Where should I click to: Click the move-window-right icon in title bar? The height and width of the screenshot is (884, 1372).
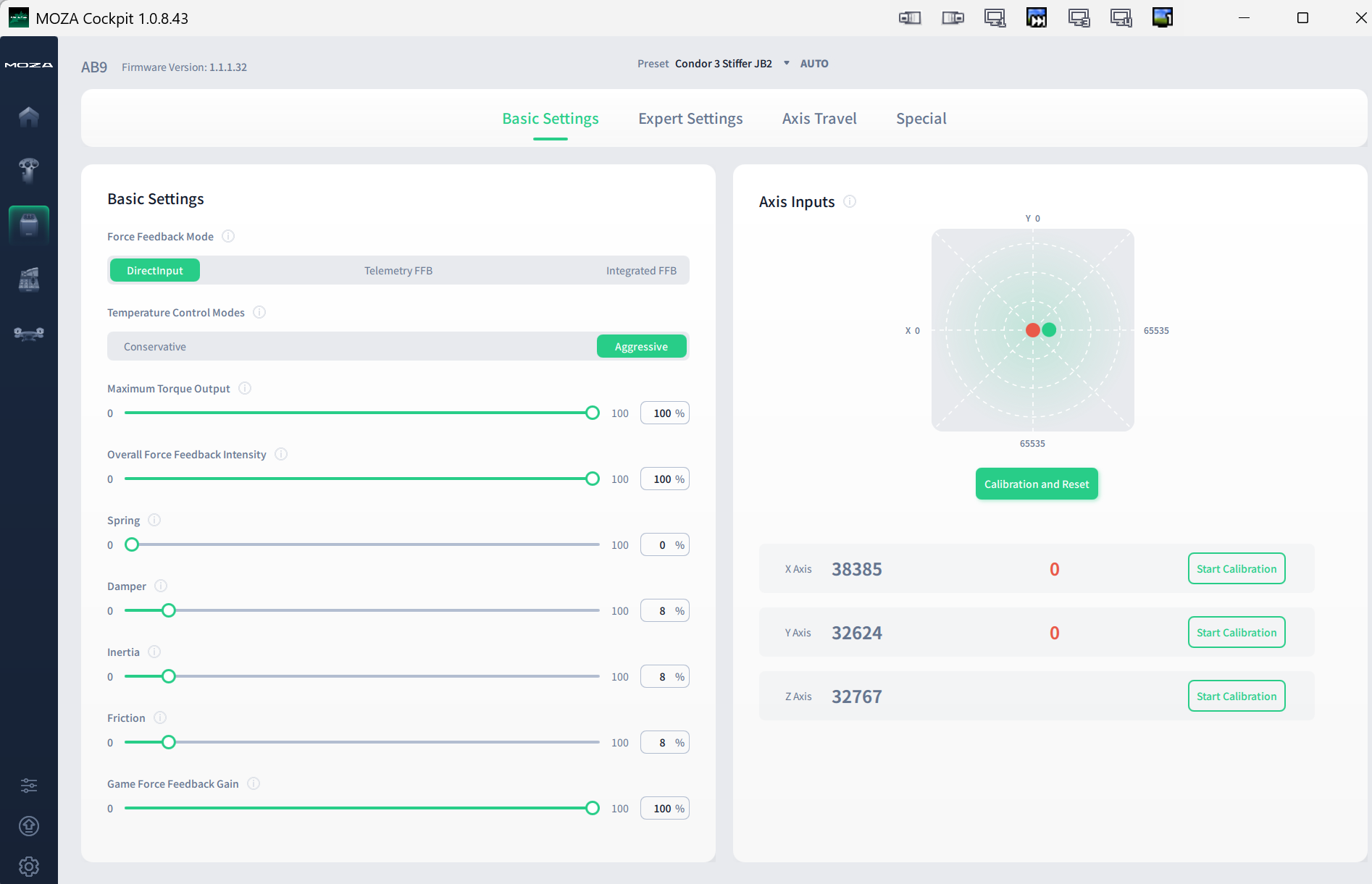pos(953,18)
